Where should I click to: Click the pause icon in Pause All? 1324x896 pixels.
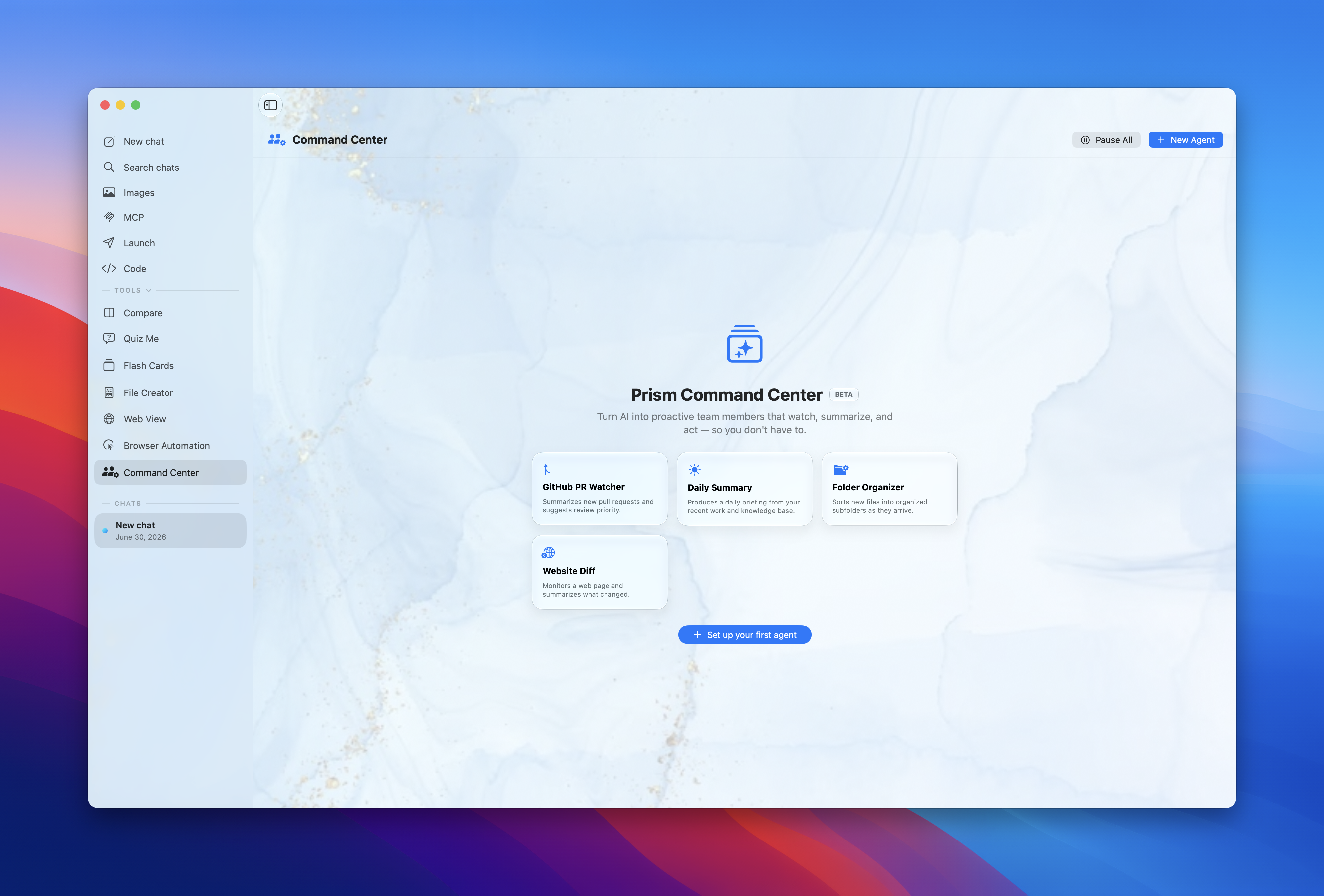1085,140
